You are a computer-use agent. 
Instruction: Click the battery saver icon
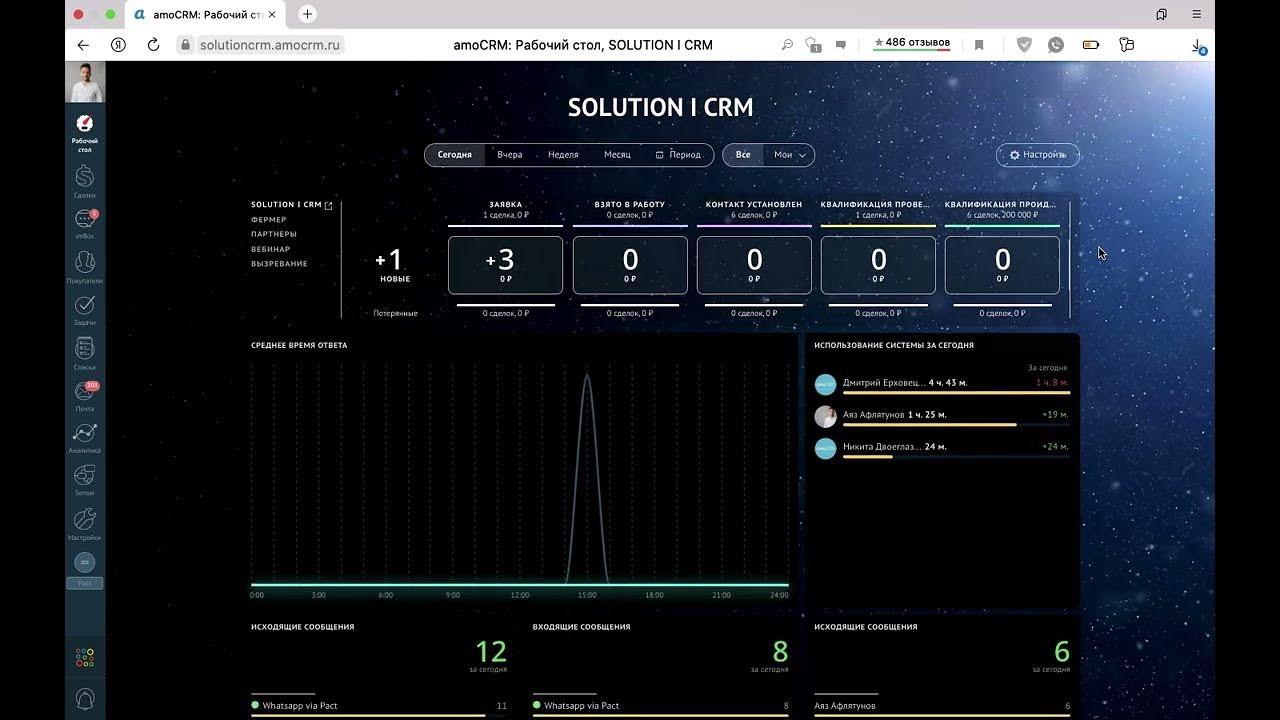(x=1091, y=45)
